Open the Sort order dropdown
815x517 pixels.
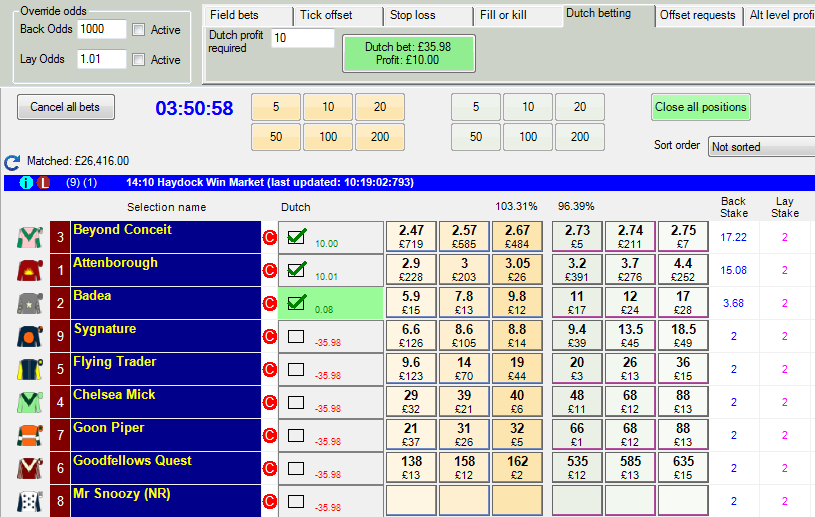click(x=760, y=147)
